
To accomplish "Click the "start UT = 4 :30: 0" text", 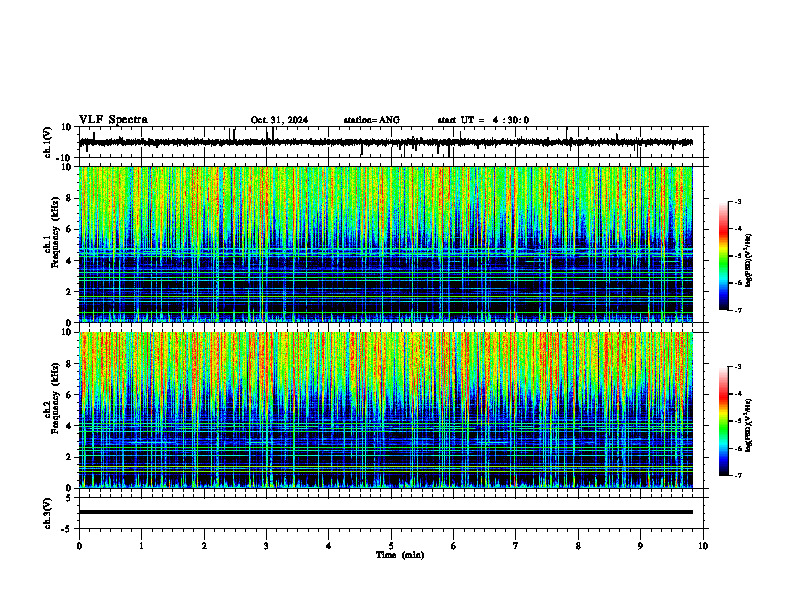I will (483, 120).
